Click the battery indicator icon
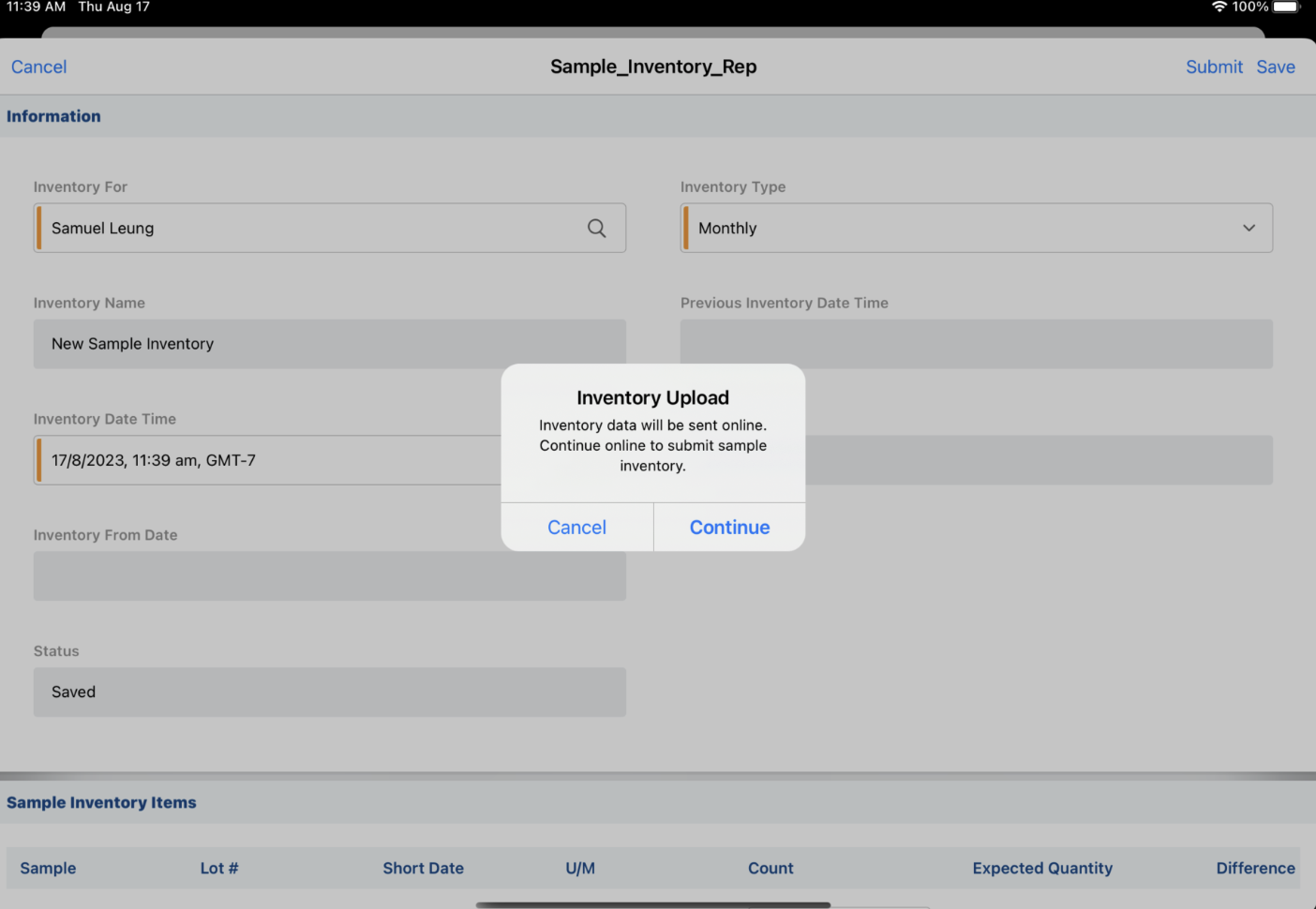 click(1285, 7)
